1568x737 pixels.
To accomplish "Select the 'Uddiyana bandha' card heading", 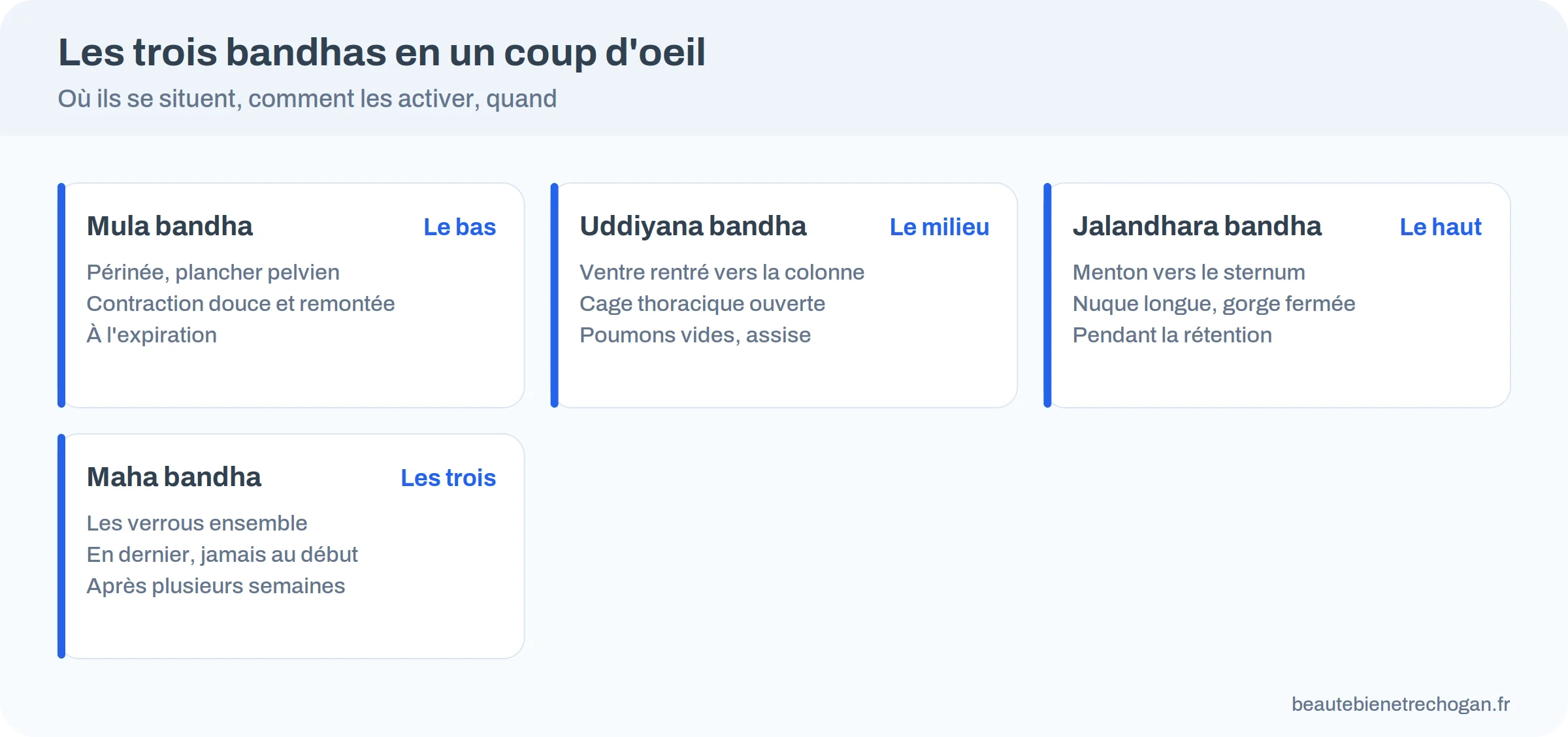I will (693, 226).
